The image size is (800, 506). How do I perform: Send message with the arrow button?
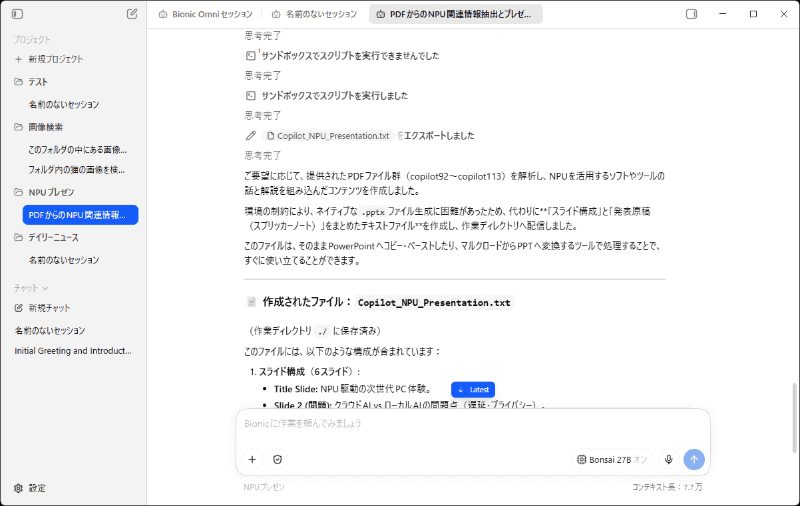click(x=694, y=460)
